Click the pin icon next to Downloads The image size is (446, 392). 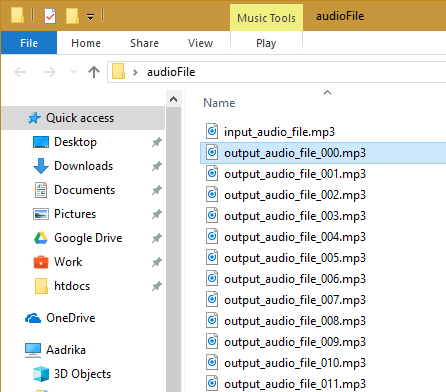coord(157,166)
